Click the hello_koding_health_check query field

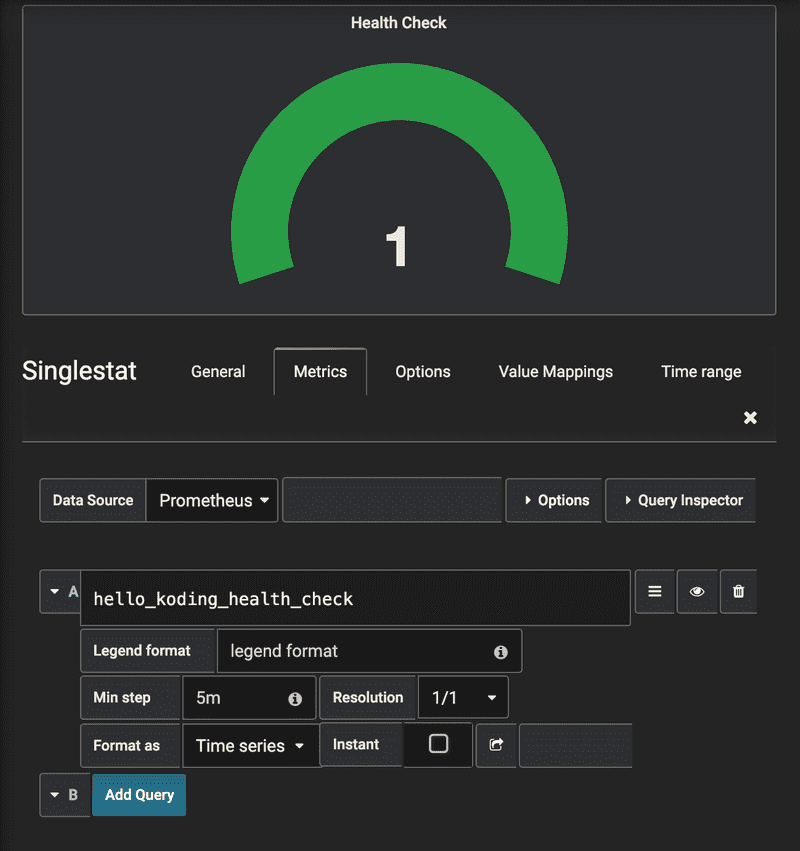(355, 598)
